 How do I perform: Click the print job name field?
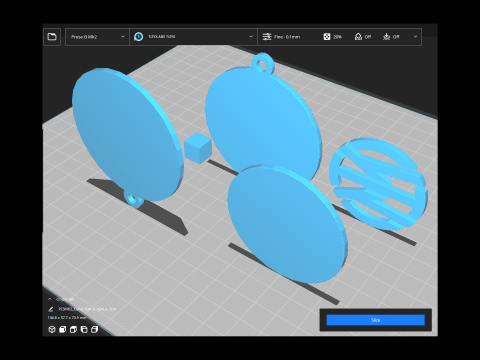(x=87, y=309)
